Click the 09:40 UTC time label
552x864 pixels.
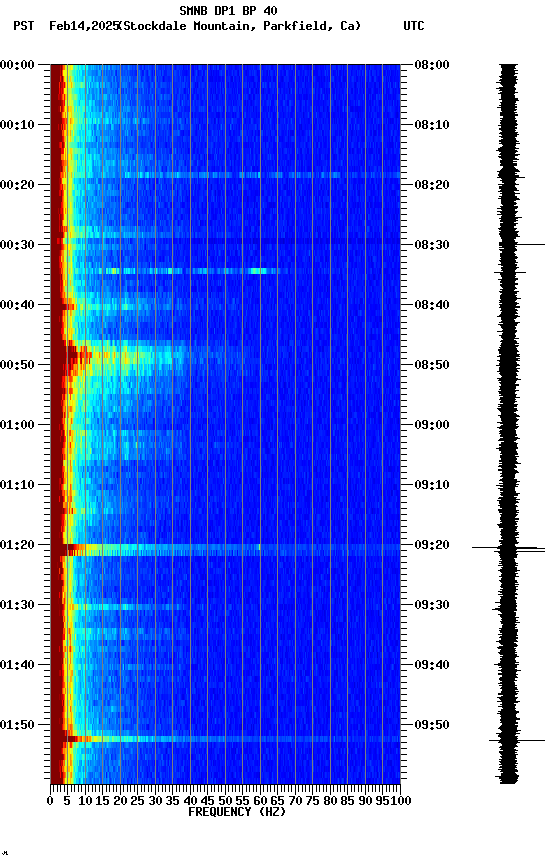[x=432, y=665]
